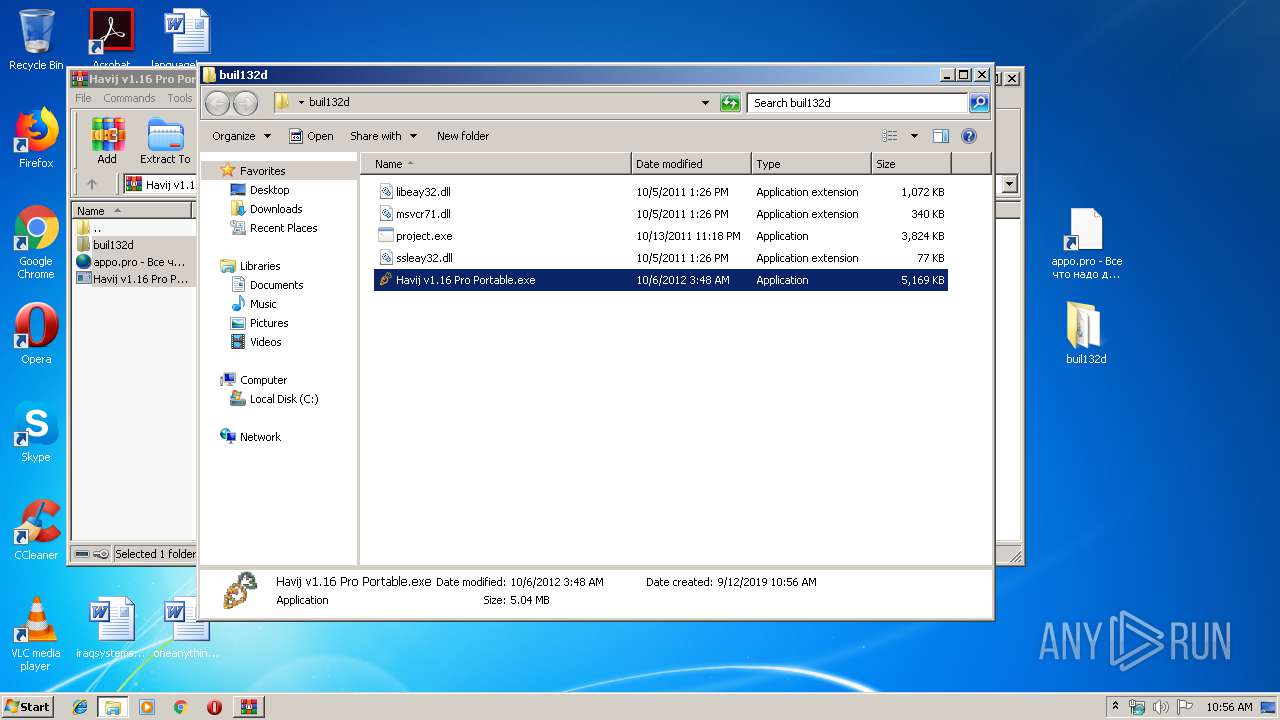Click the Explorer back navigation arrow

(217, 102)
